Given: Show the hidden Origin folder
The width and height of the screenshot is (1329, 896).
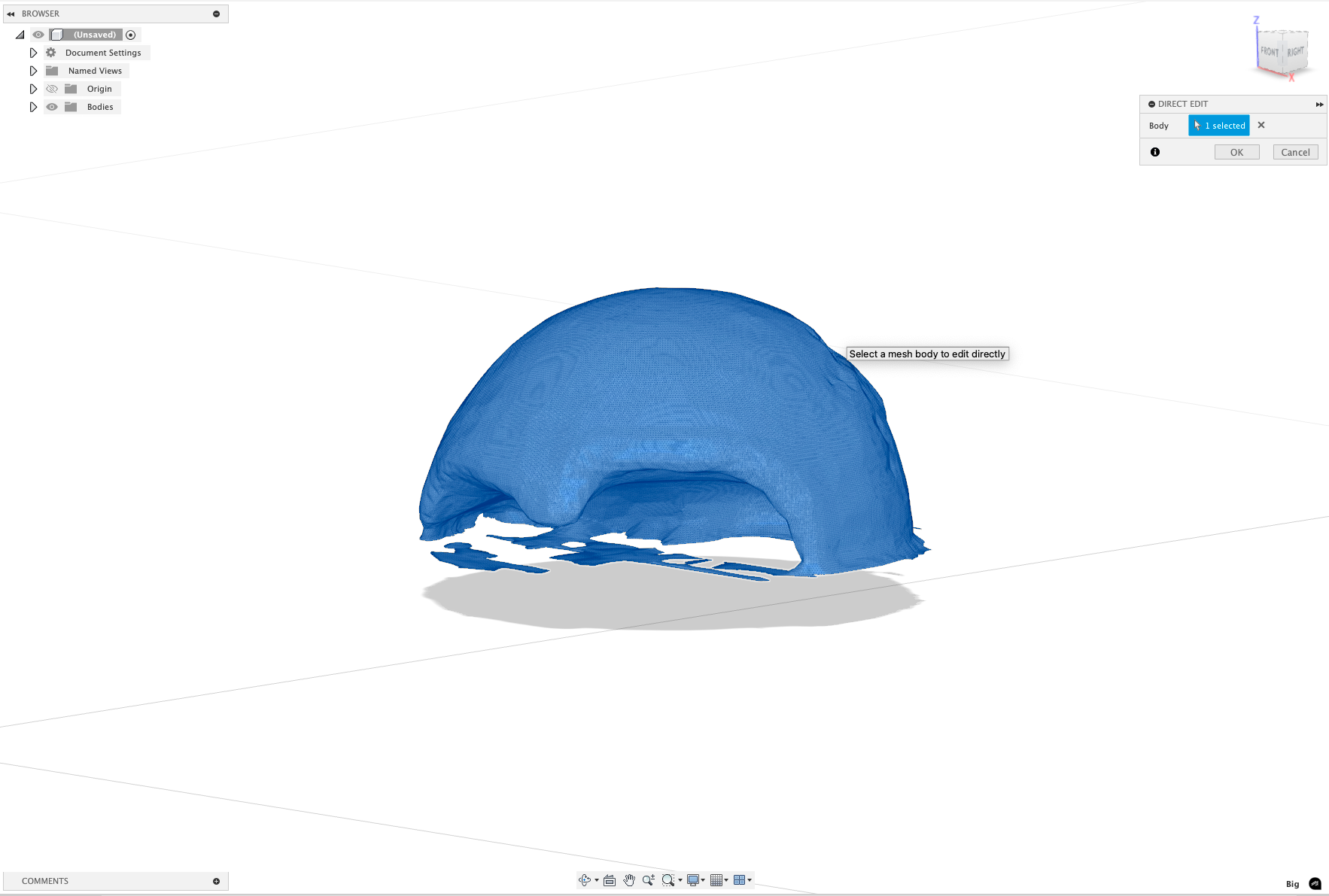Looking at the screenshot, I should (x=52, y=89).
